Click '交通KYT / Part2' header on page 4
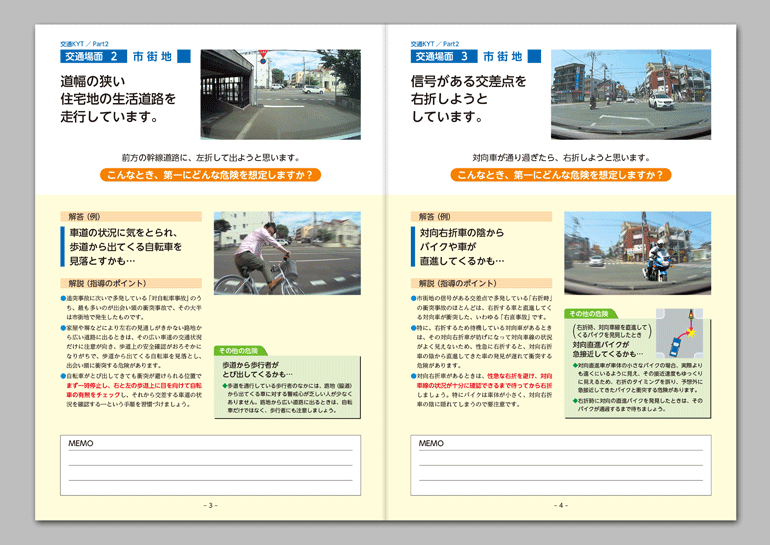This screenshot has height=545, width=770. (x=435, y=44)
